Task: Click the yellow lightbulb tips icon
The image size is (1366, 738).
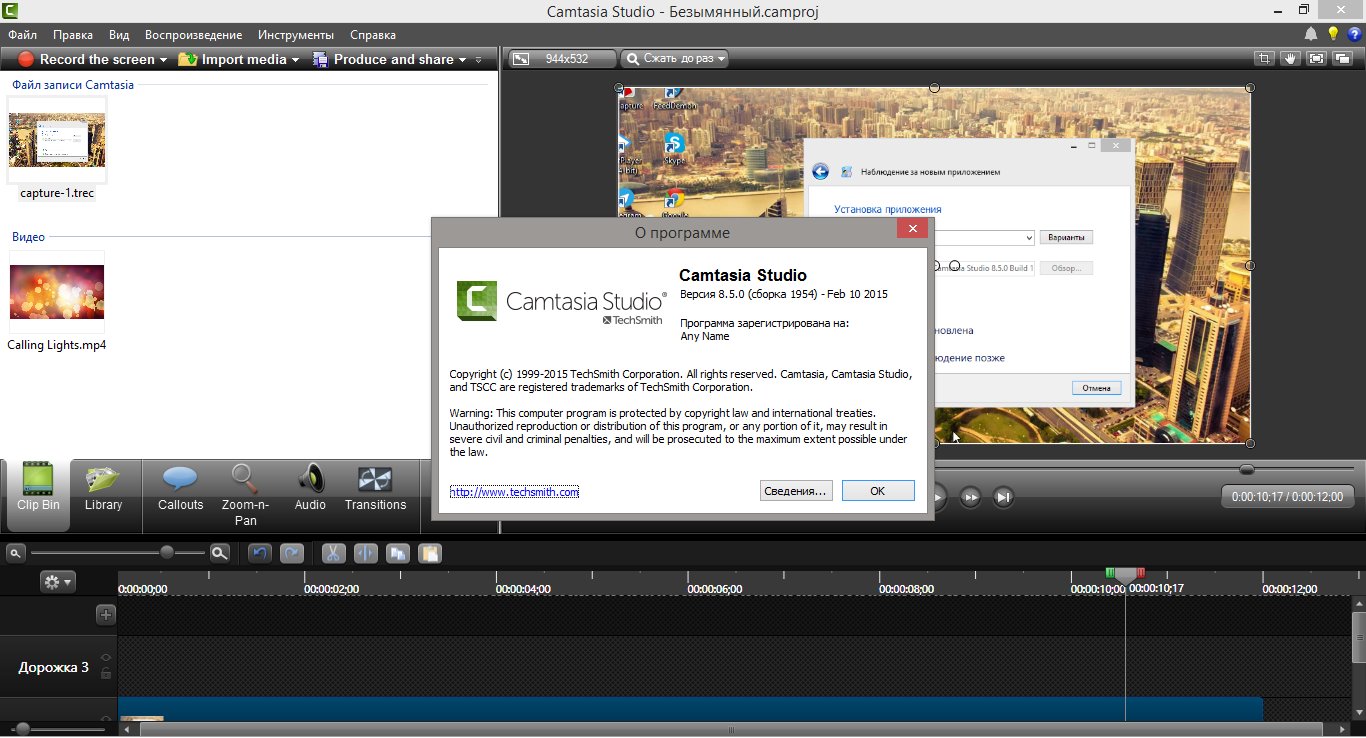Action: click(x=1332, y=34)
